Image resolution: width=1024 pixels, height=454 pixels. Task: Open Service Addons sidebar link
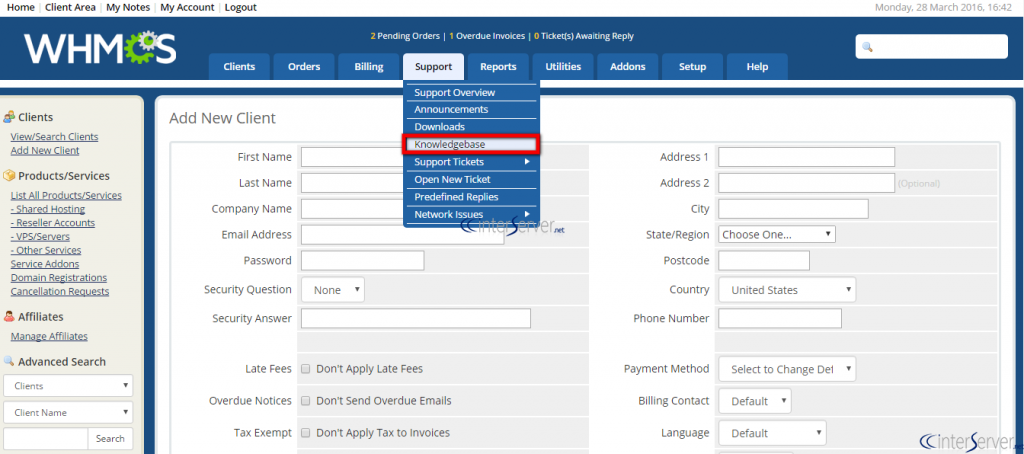click(45, 264)
